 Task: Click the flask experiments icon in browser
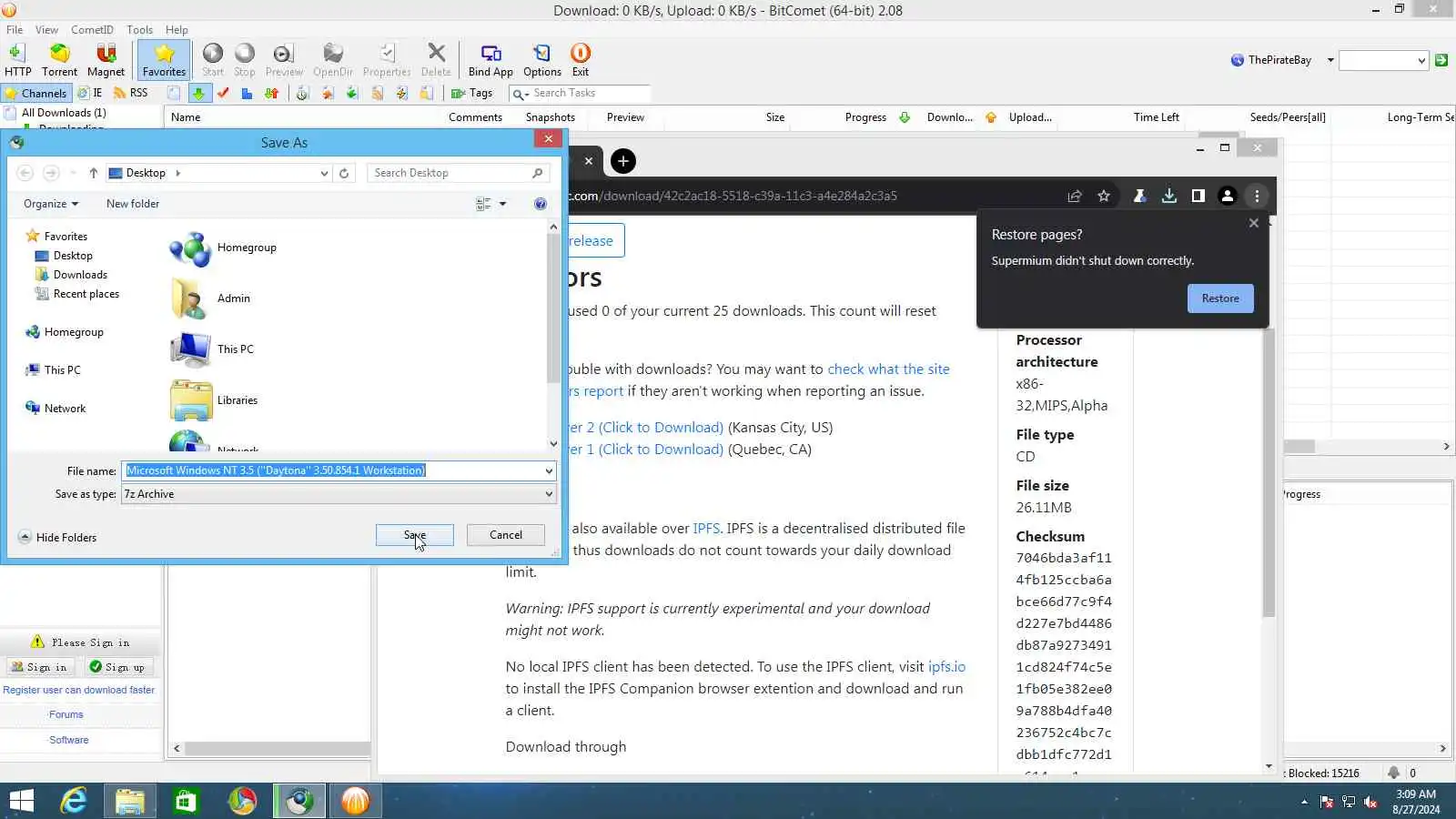point(1139,196)
